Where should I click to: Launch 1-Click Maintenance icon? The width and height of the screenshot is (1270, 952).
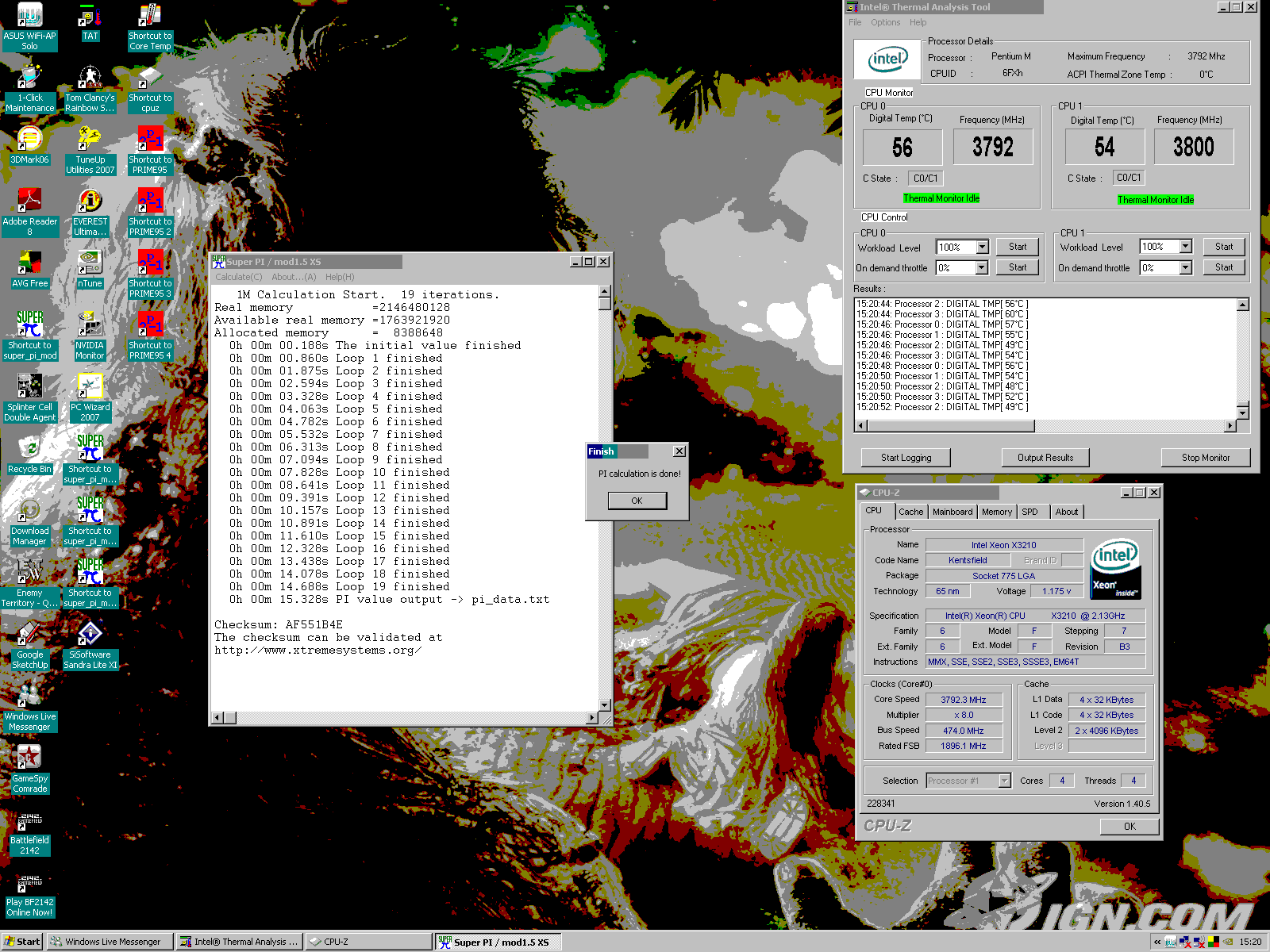[x=29, y=89]
